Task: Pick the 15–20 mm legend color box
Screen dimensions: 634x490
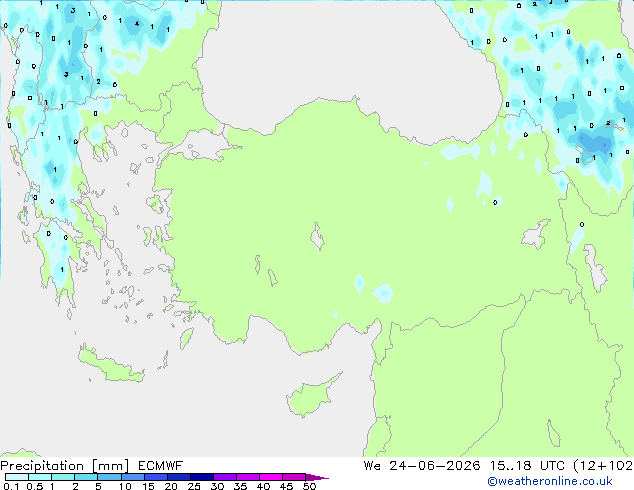Action: pos(155,477)
